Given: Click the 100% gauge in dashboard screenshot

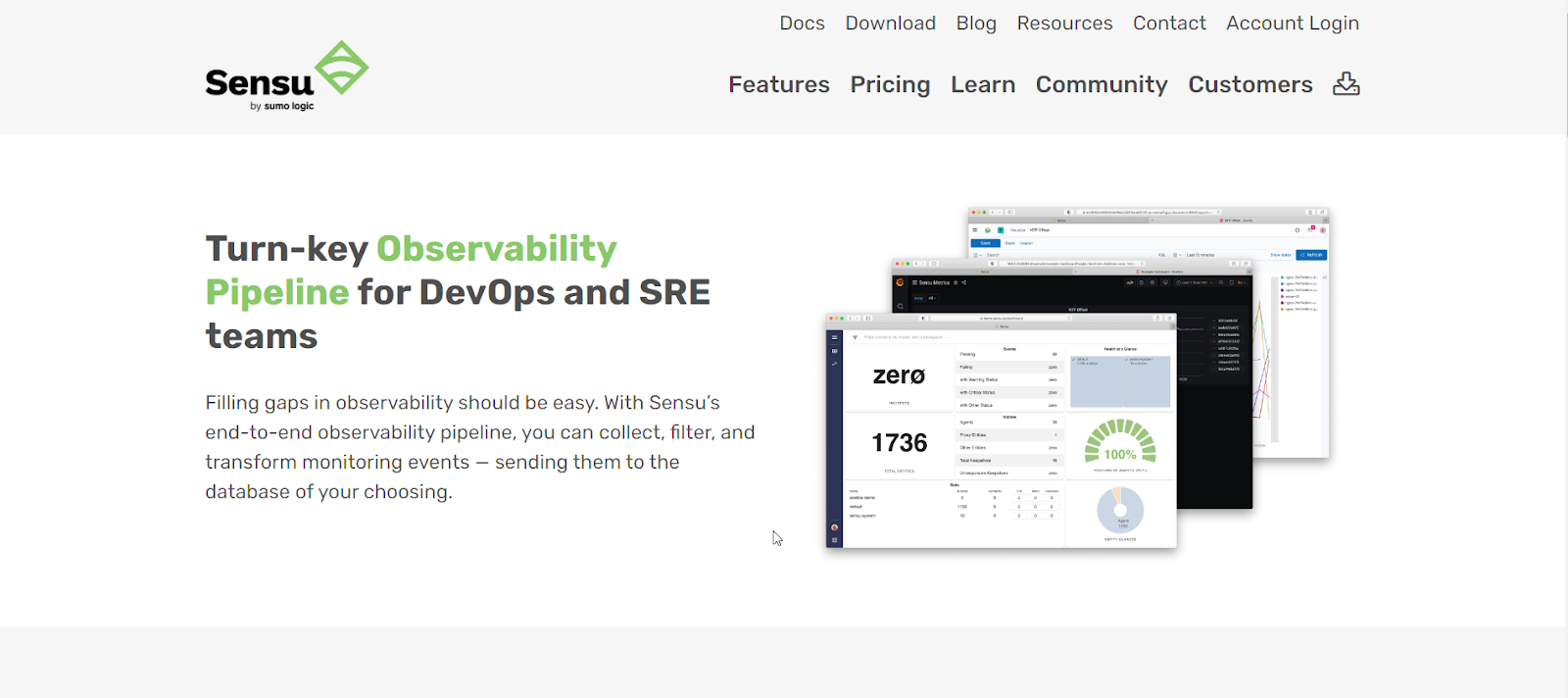Looking at the screenshot, I should click(x=1120, y=442).
